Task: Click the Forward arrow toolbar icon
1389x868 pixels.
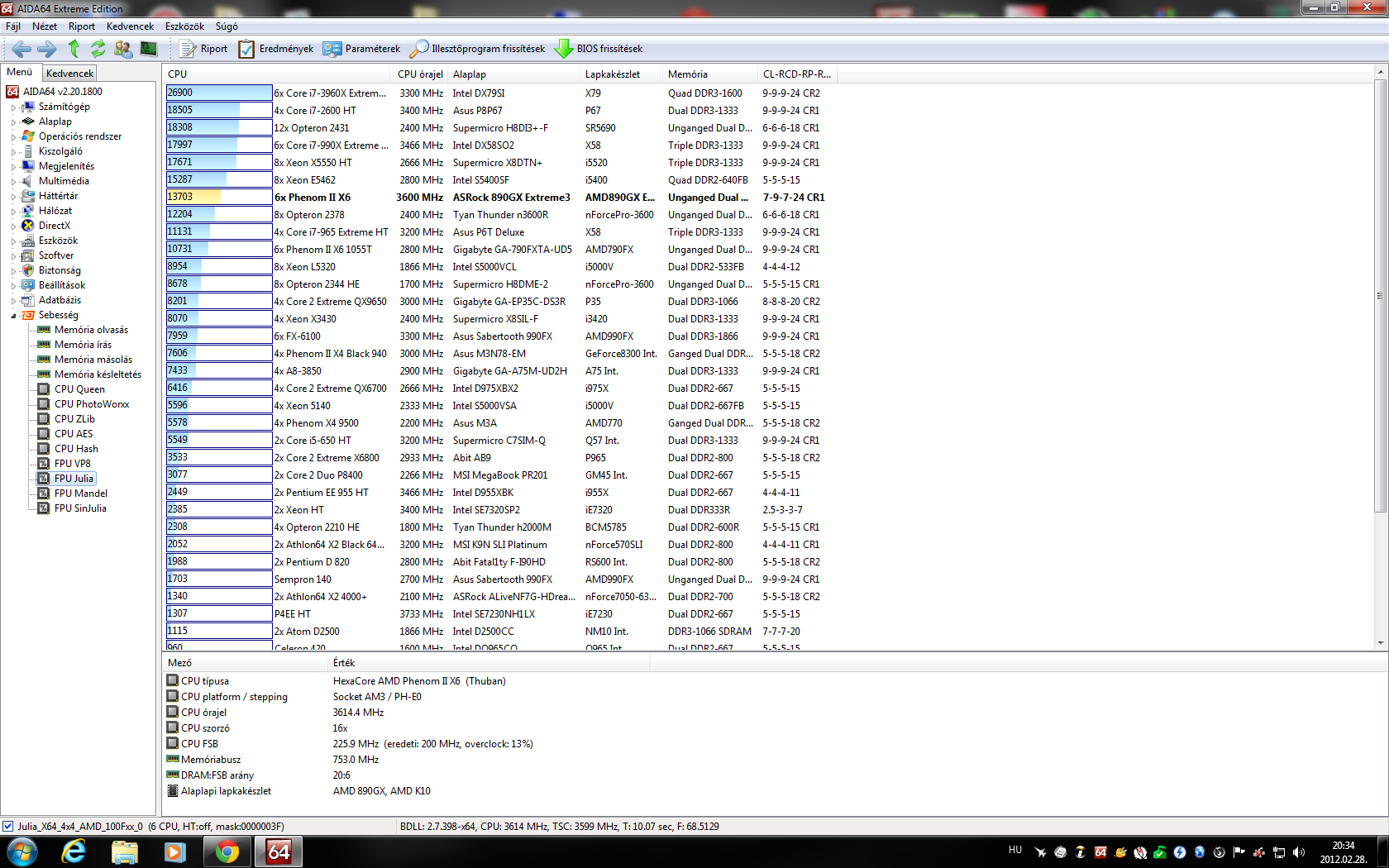Action: click(x=47, y=49)
